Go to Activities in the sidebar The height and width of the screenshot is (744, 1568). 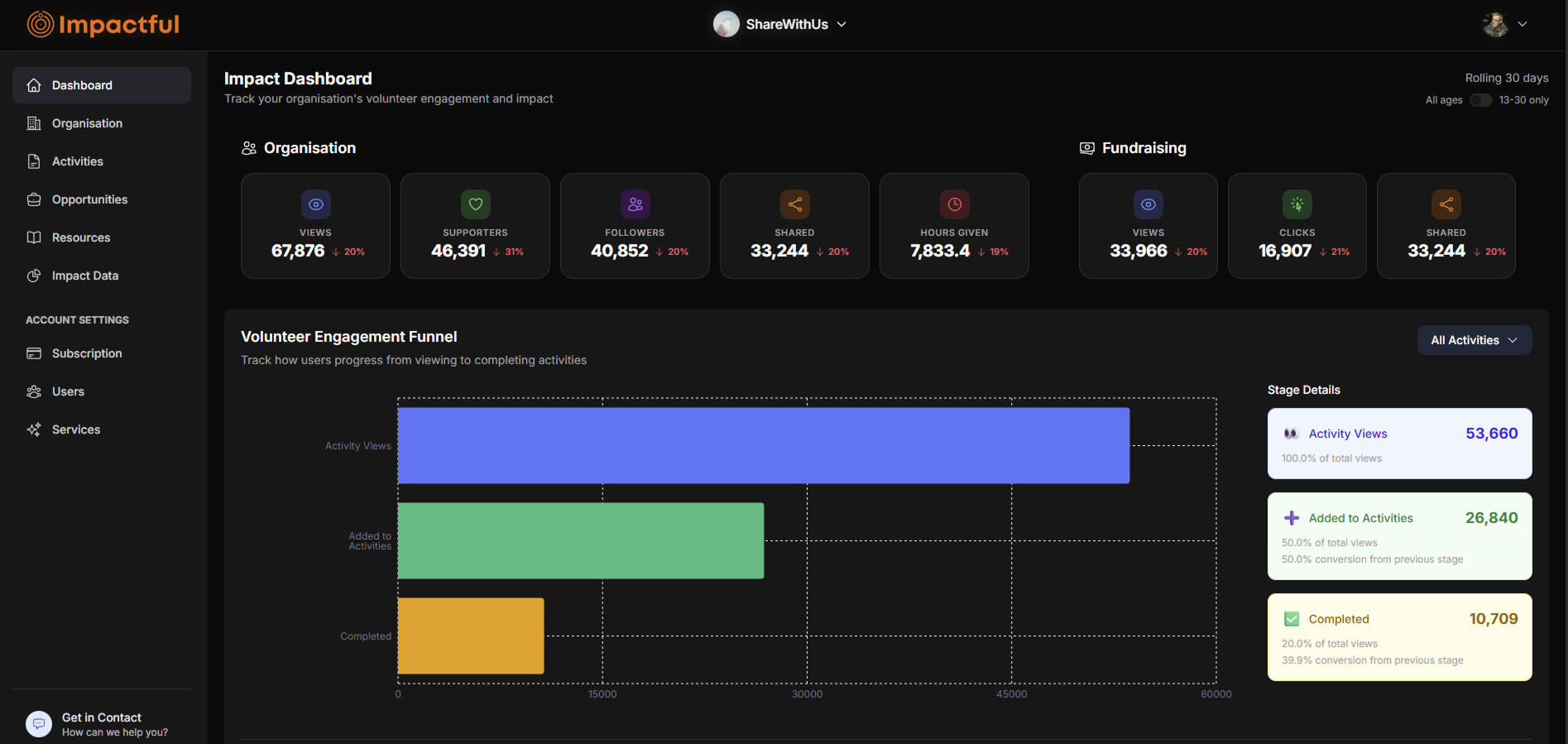coord(78,161)
